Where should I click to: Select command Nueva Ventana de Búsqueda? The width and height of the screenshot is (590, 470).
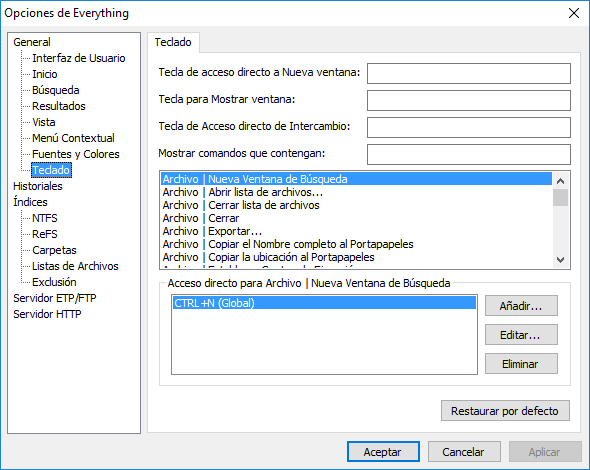(356, 179)
